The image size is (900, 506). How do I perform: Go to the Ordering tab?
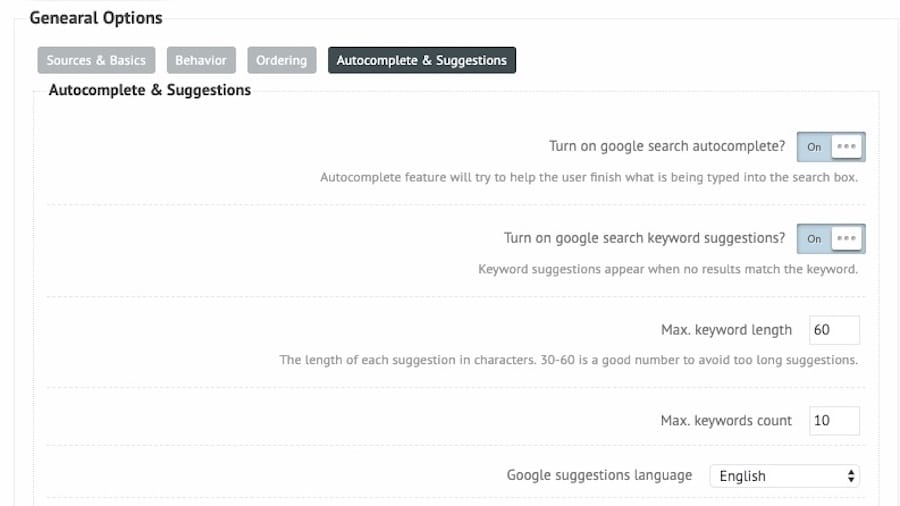[281, 60]
